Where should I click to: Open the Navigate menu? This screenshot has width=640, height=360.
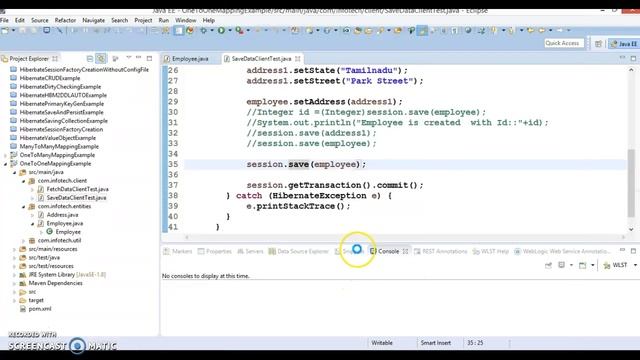click(93, 20)
